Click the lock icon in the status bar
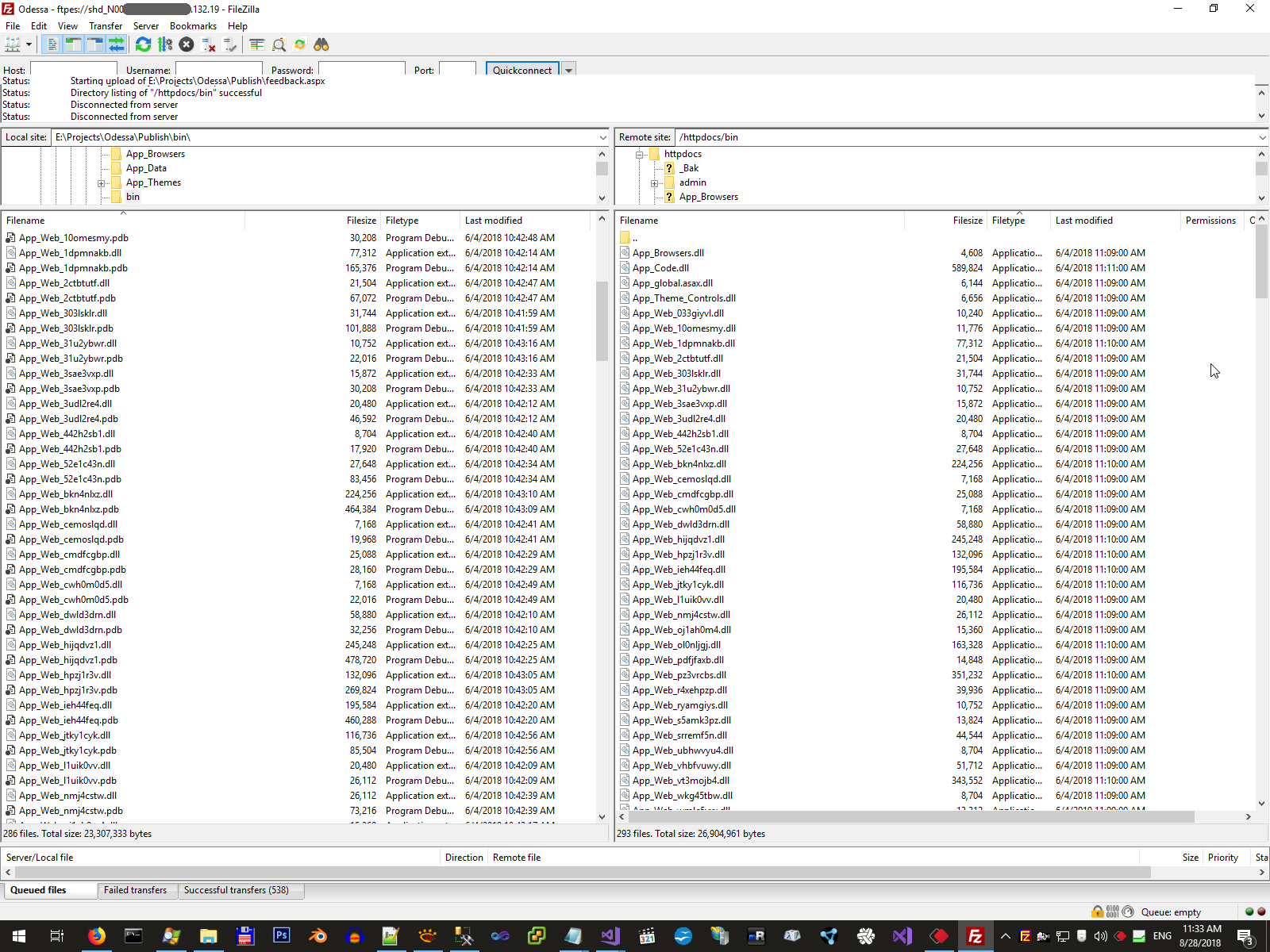 coord(1098,912)
